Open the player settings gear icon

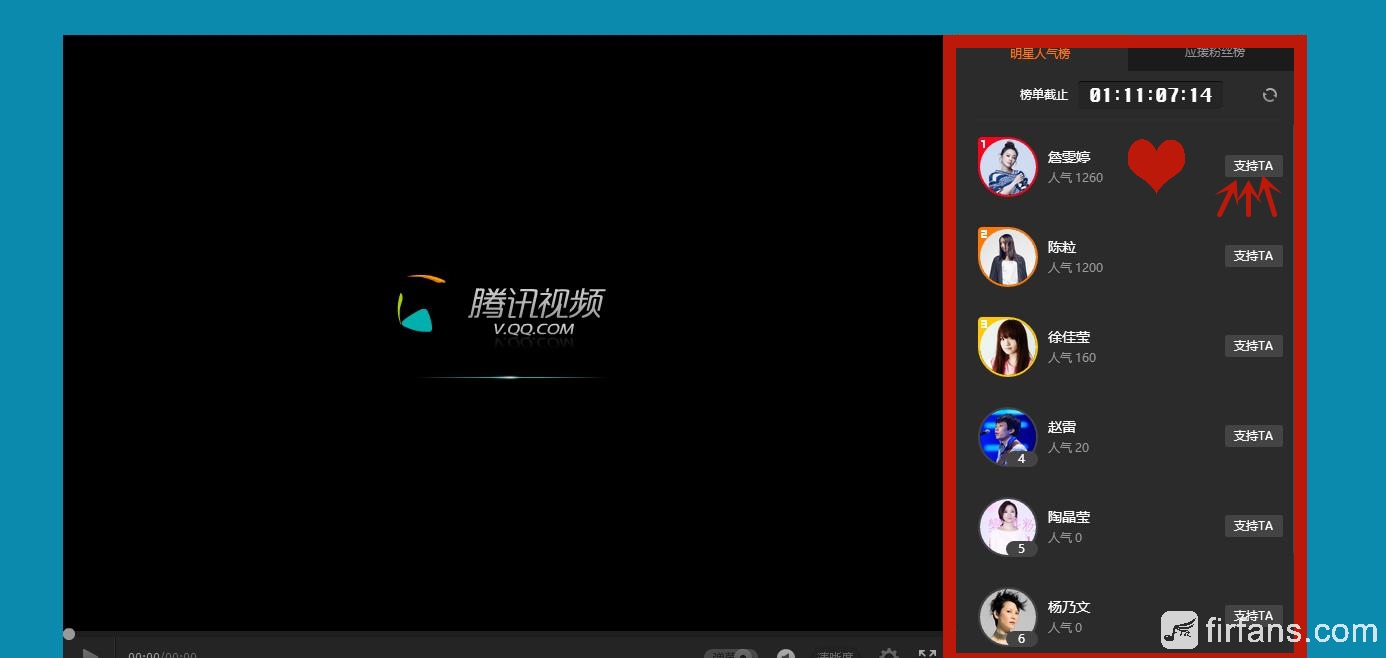[888, 654]
